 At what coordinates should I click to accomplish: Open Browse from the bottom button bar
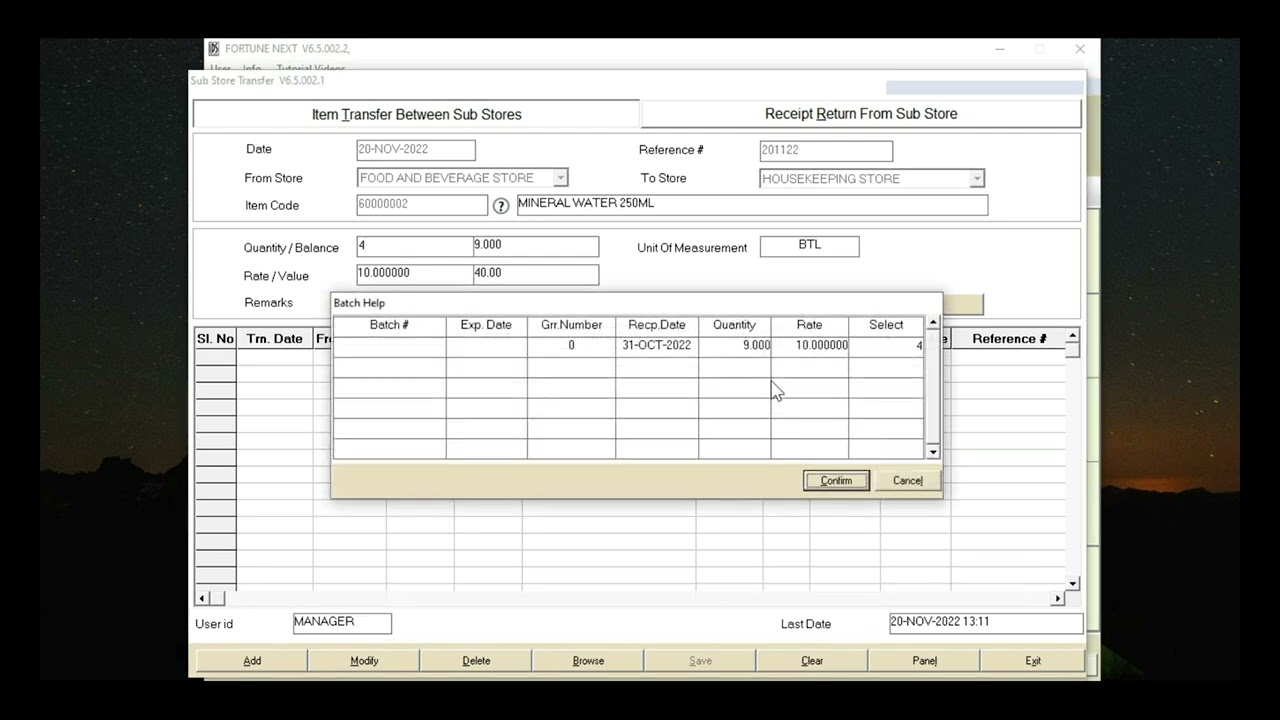click(588, 660)
